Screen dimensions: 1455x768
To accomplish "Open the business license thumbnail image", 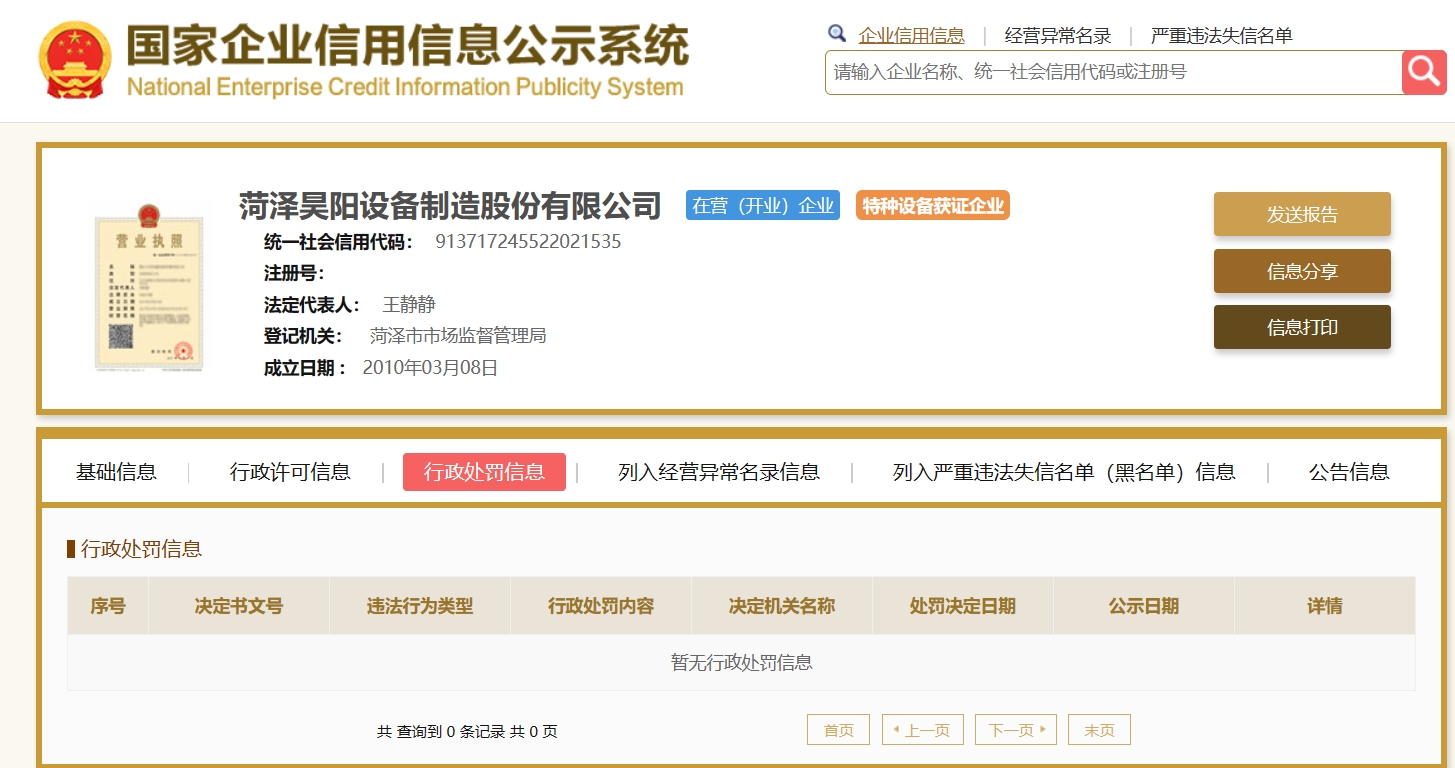I will [149, 288].
